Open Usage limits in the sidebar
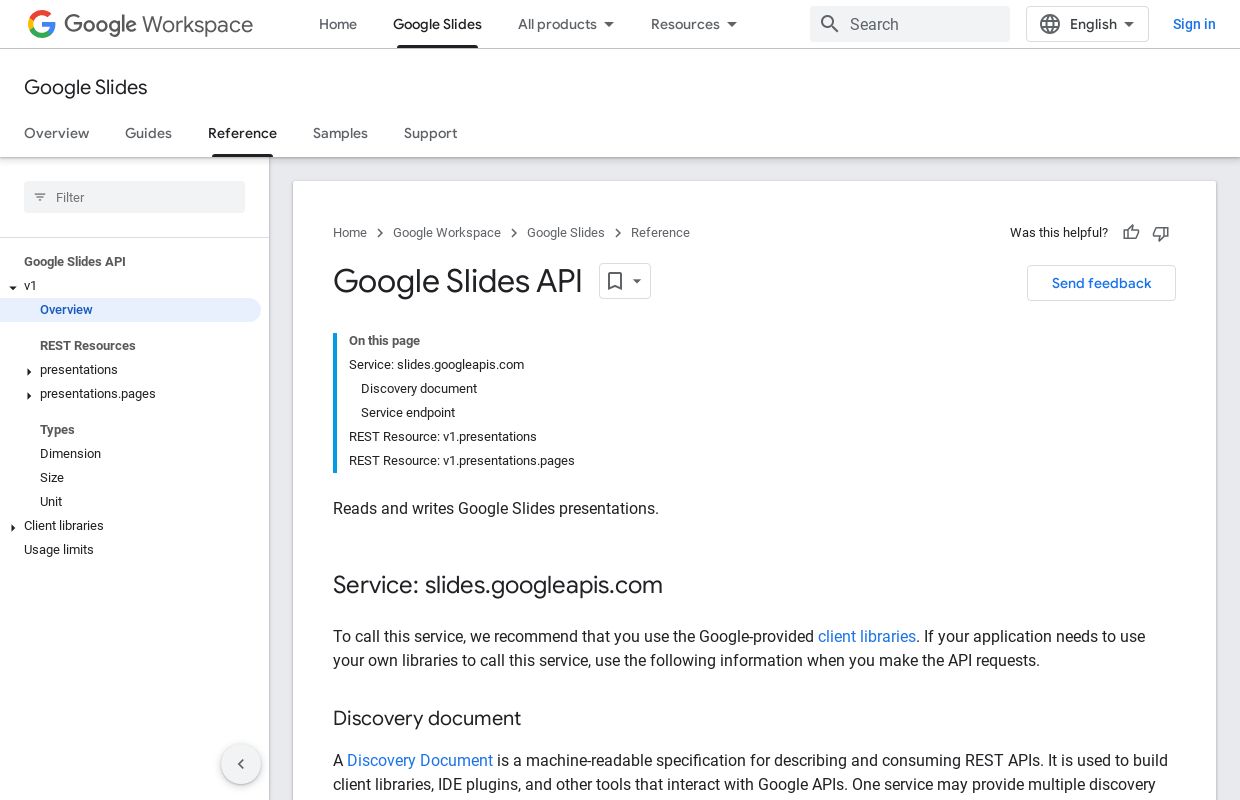Screen dimensions: 1240x800 click(x=59, y=550)
